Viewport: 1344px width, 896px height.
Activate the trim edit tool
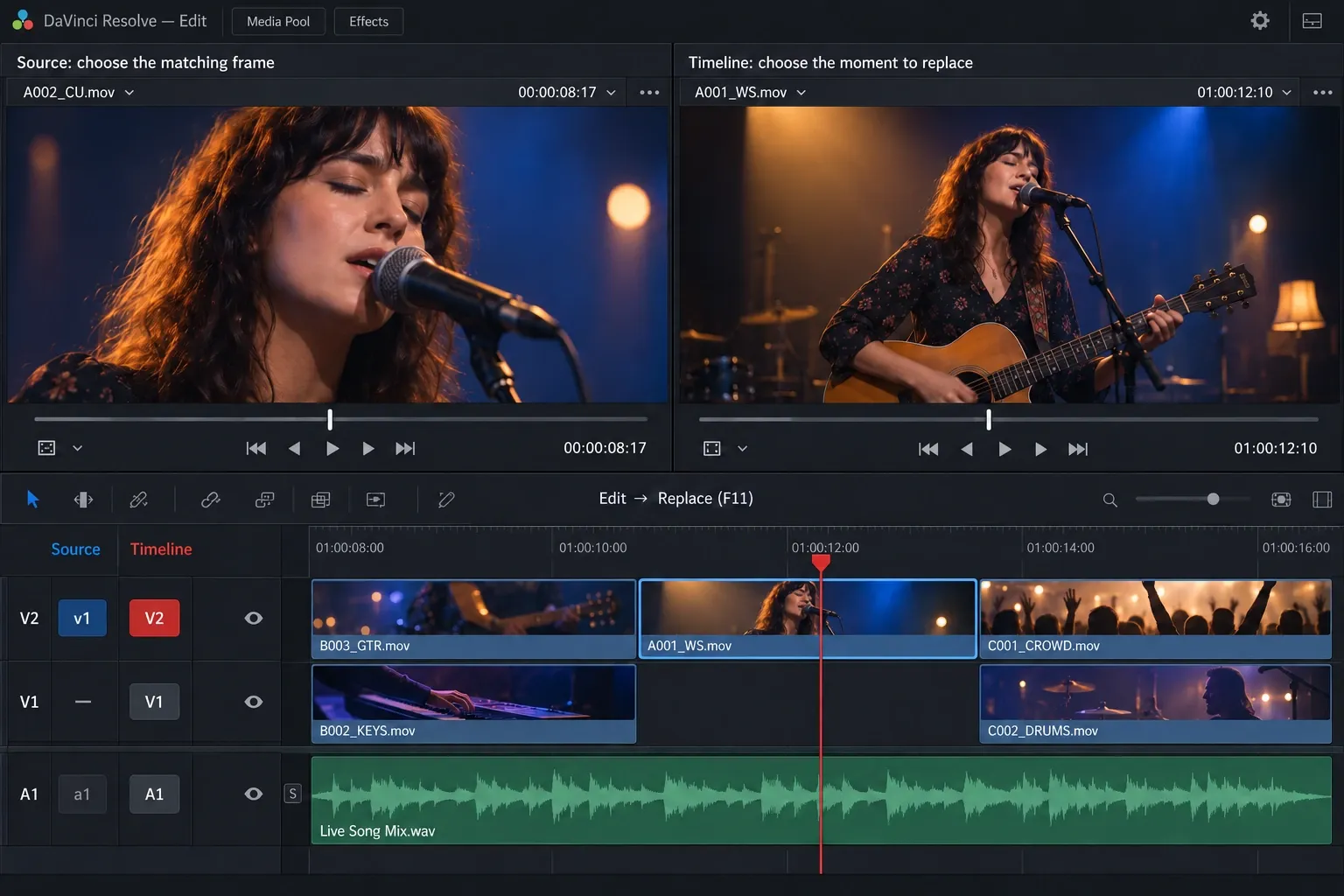coord(83,499)
